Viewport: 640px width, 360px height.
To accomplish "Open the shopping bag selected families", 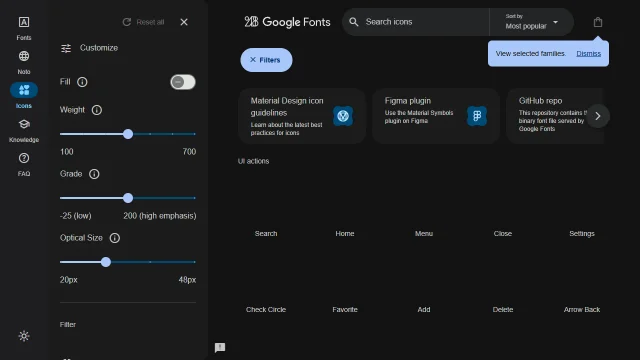I will 598,22.
